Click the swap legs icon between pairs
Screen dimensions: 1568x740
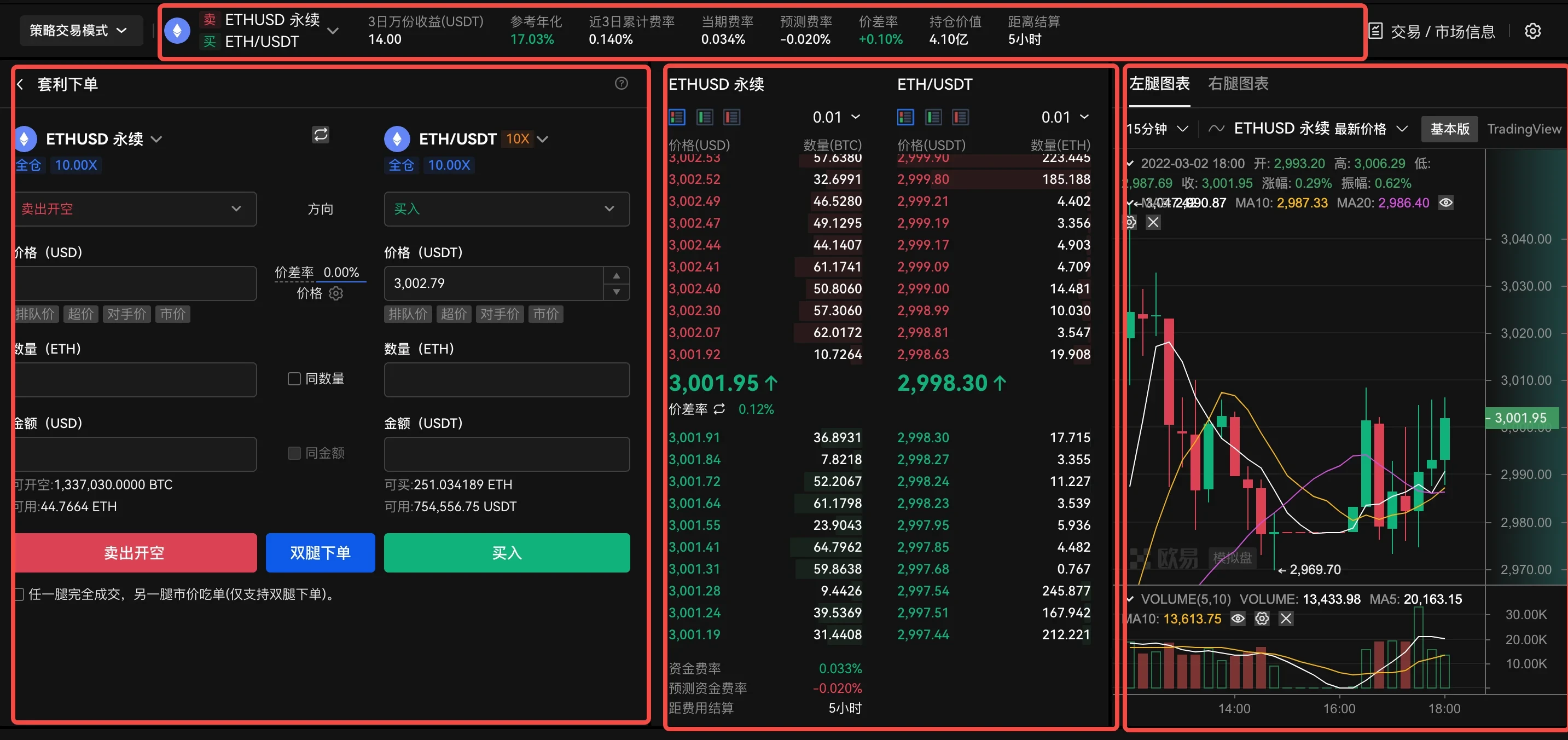pyautogui.click(x=321, y=135)
